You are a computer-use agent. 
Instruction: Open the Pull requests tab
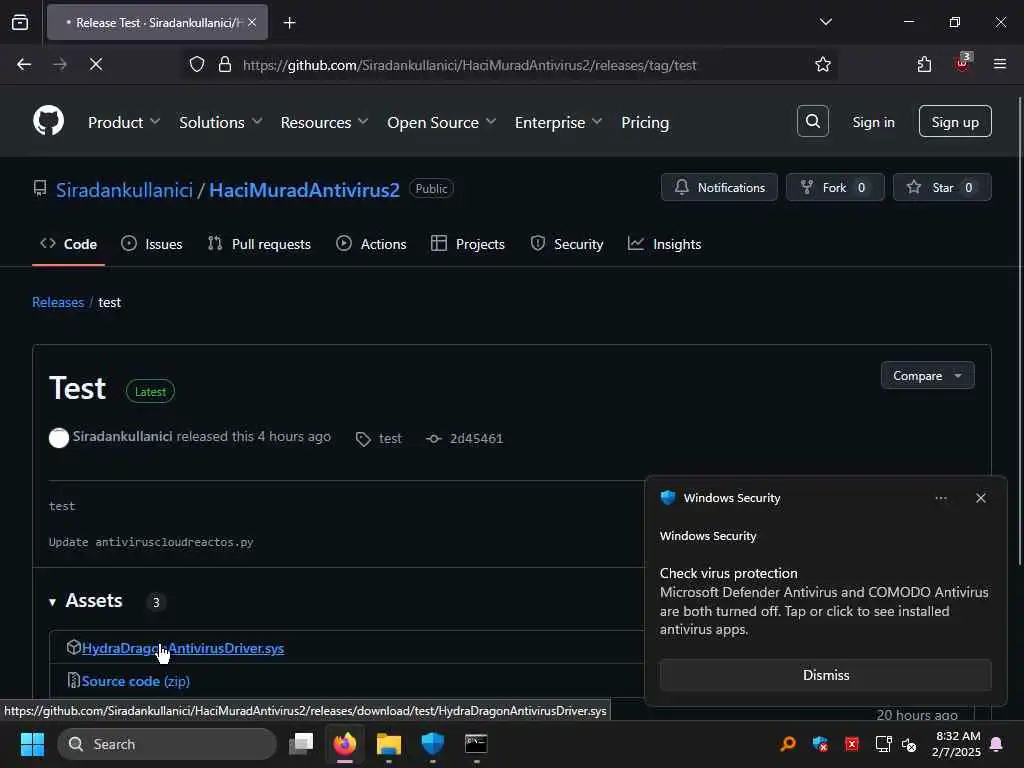(x=259, y=244)
